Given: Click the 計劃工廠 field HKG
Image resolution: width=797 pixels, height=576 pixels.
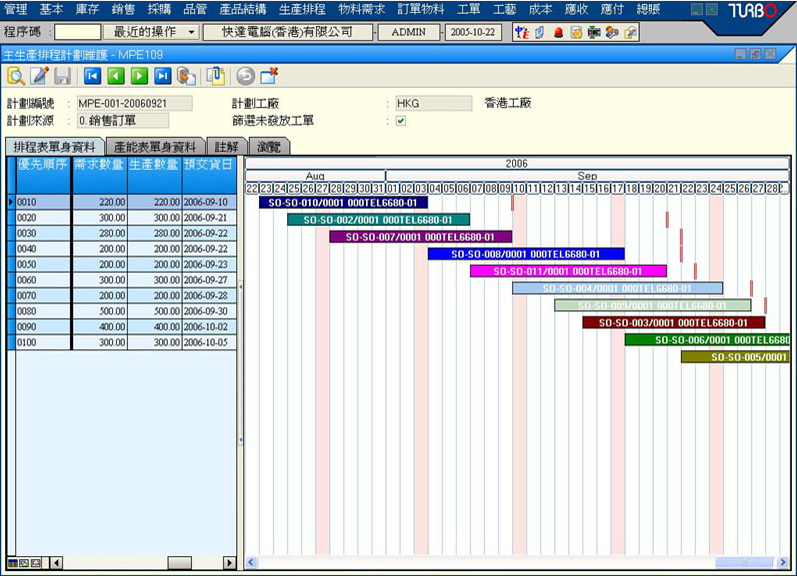Looking at the screenshot, I should tap(434, 103).
